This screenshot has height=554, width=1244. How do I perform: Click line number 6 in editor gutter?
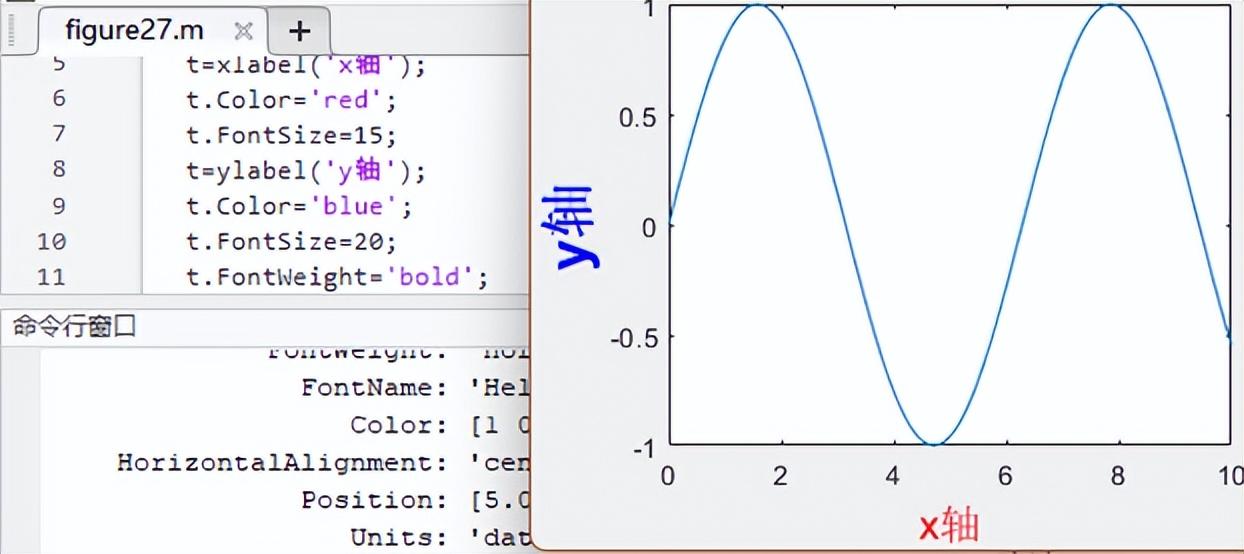pyautogui.click(x=58, y=98)
